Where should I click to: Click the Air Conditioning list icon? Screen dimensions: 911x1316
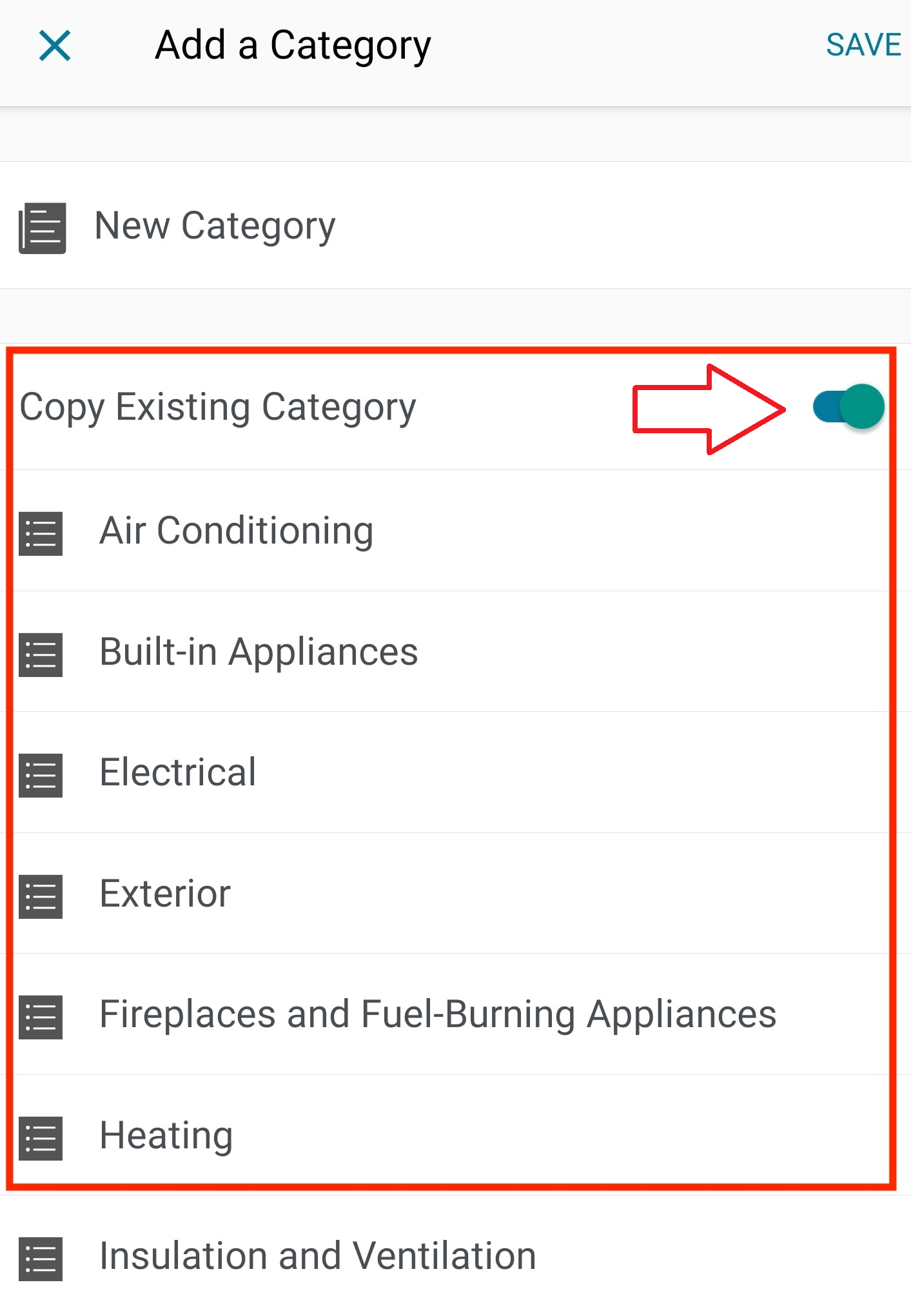coord(41,533)
